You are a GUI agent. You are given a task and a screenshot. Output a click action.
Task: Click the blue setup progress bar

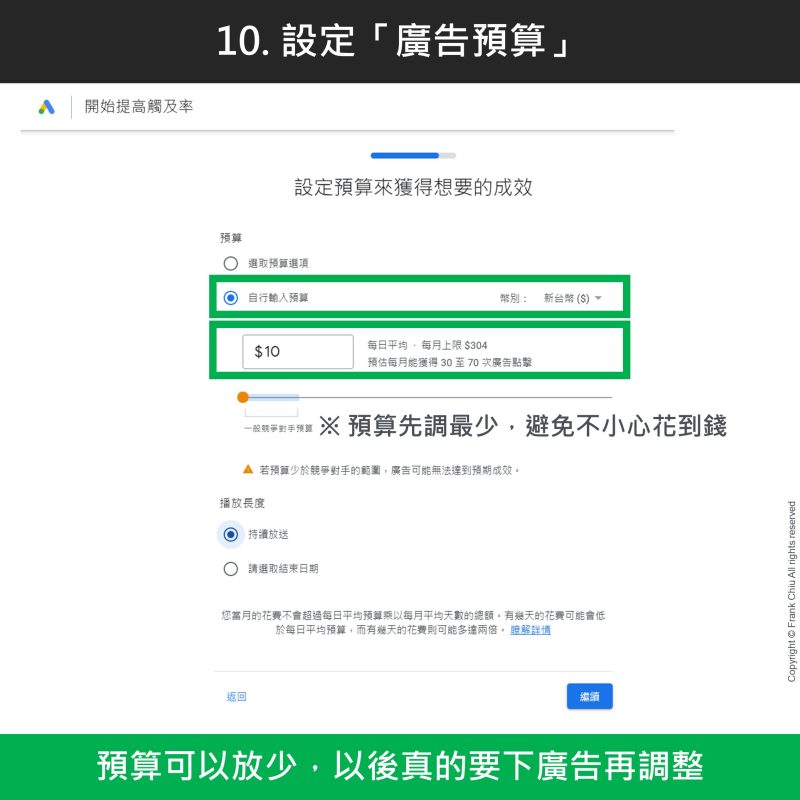405,155
